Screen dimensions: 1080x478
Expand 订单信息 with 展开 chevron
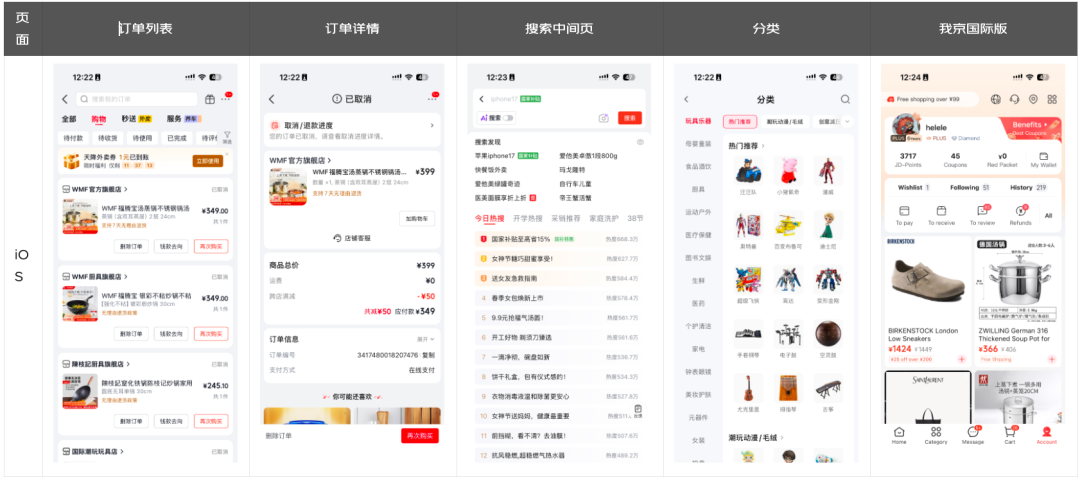426,340
